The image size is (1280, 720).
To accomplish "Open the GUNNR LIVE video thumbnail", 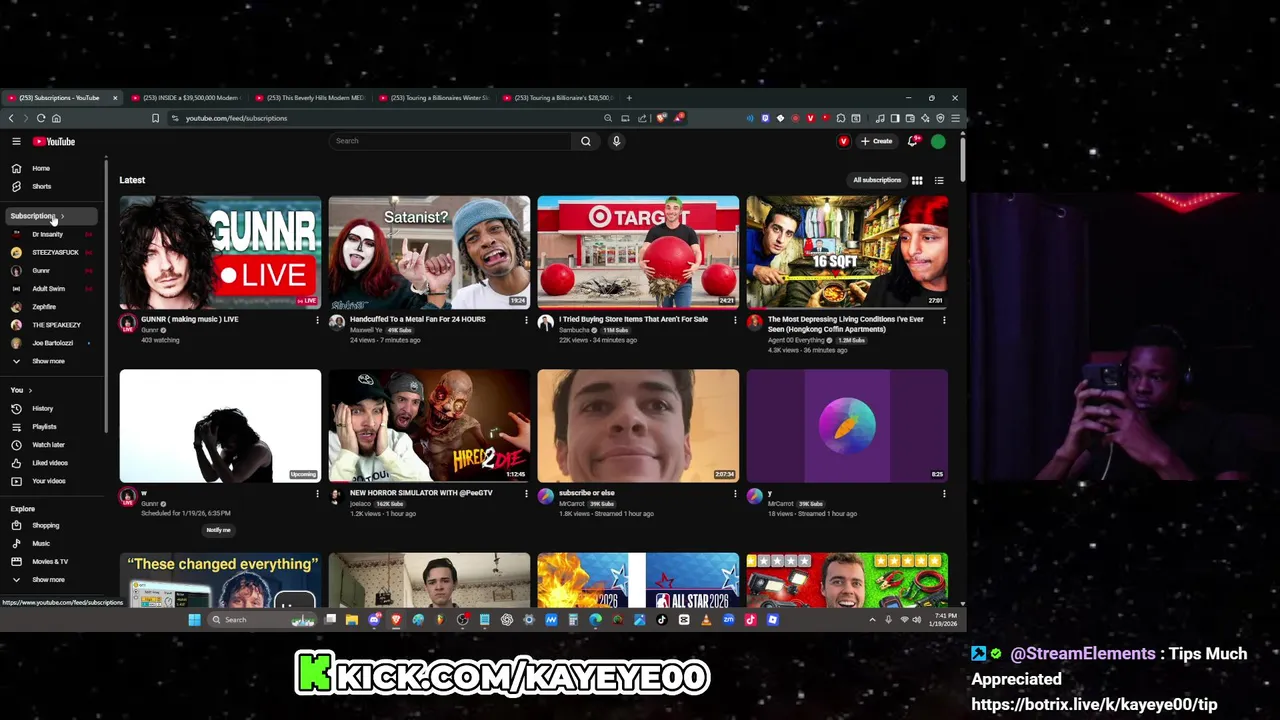I will tap(220, 252).
